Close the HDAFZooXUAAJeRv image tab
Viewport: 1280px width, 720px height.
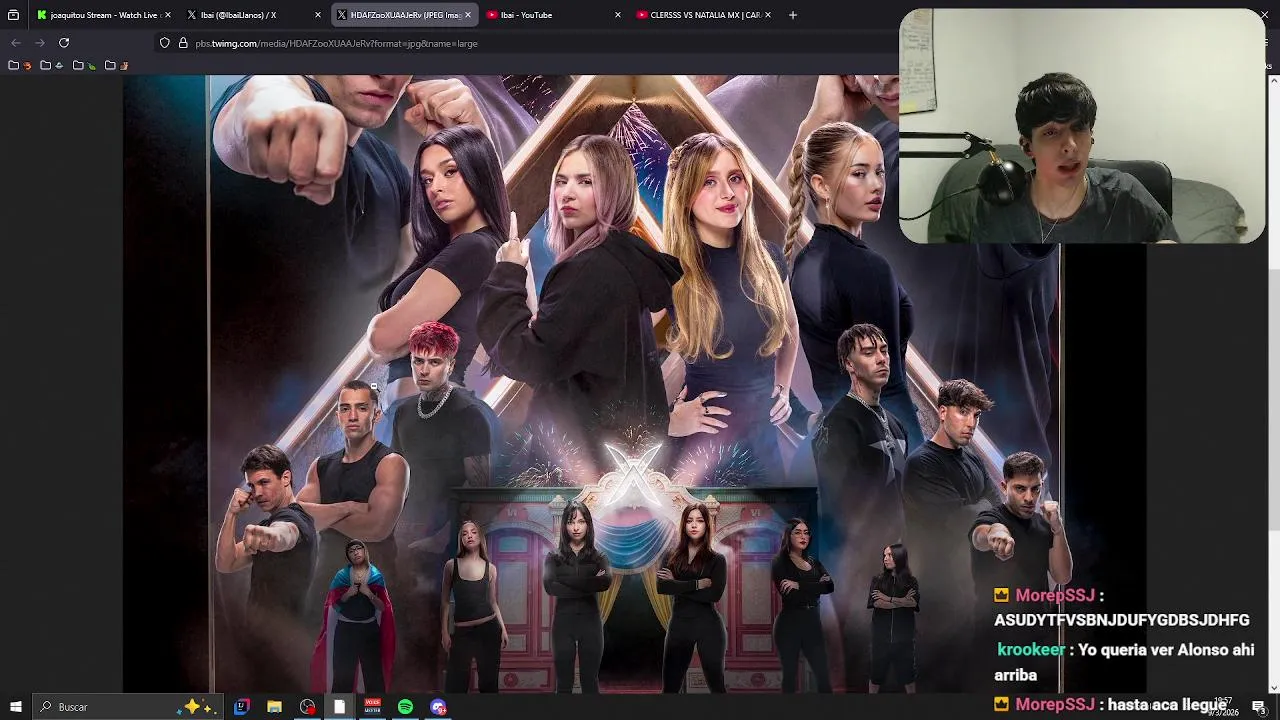click(467, 15)
